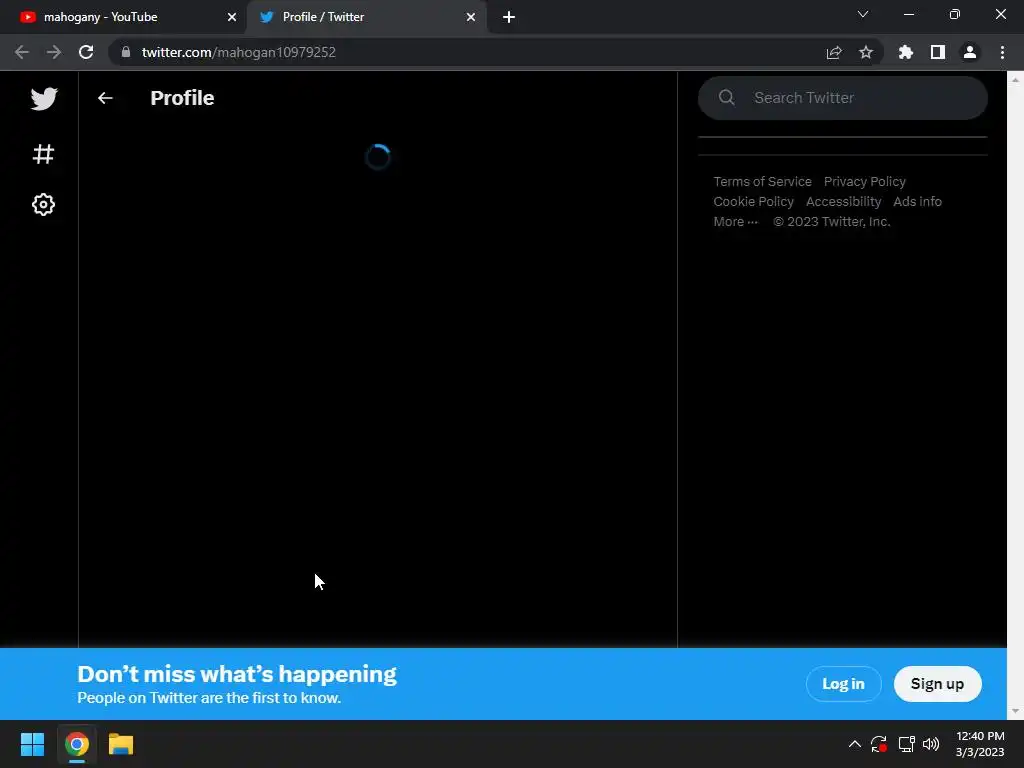Open a new tab with plus
This screenshot has width=1024, height=768.
click(509, 17)
